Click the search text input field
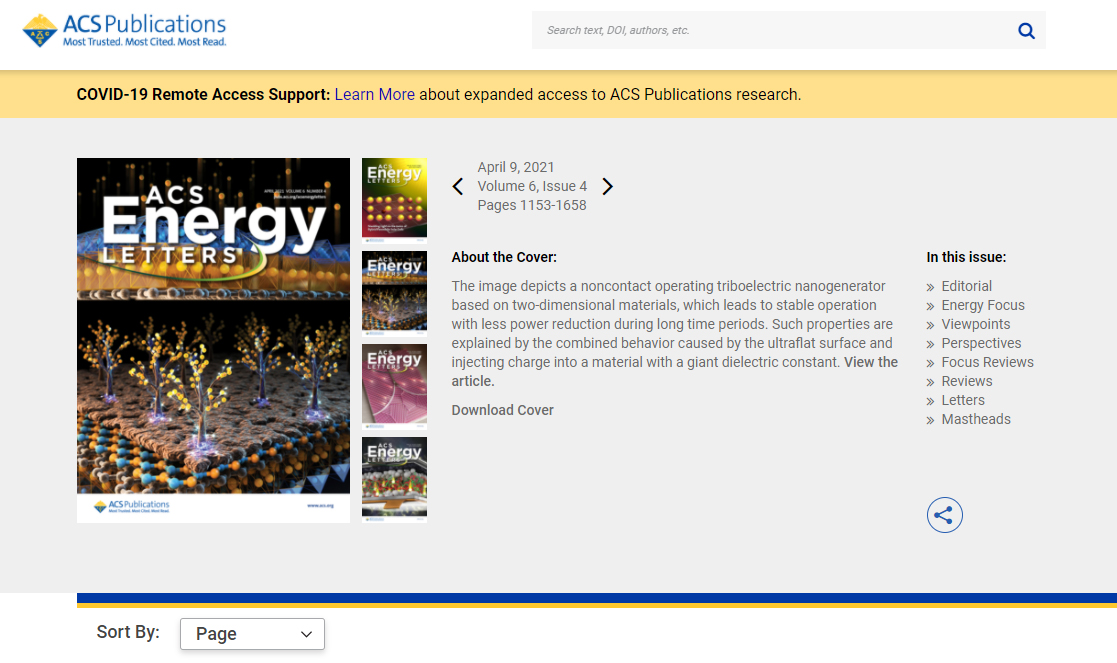This screenshot has width=1117, height=663. 773,31
